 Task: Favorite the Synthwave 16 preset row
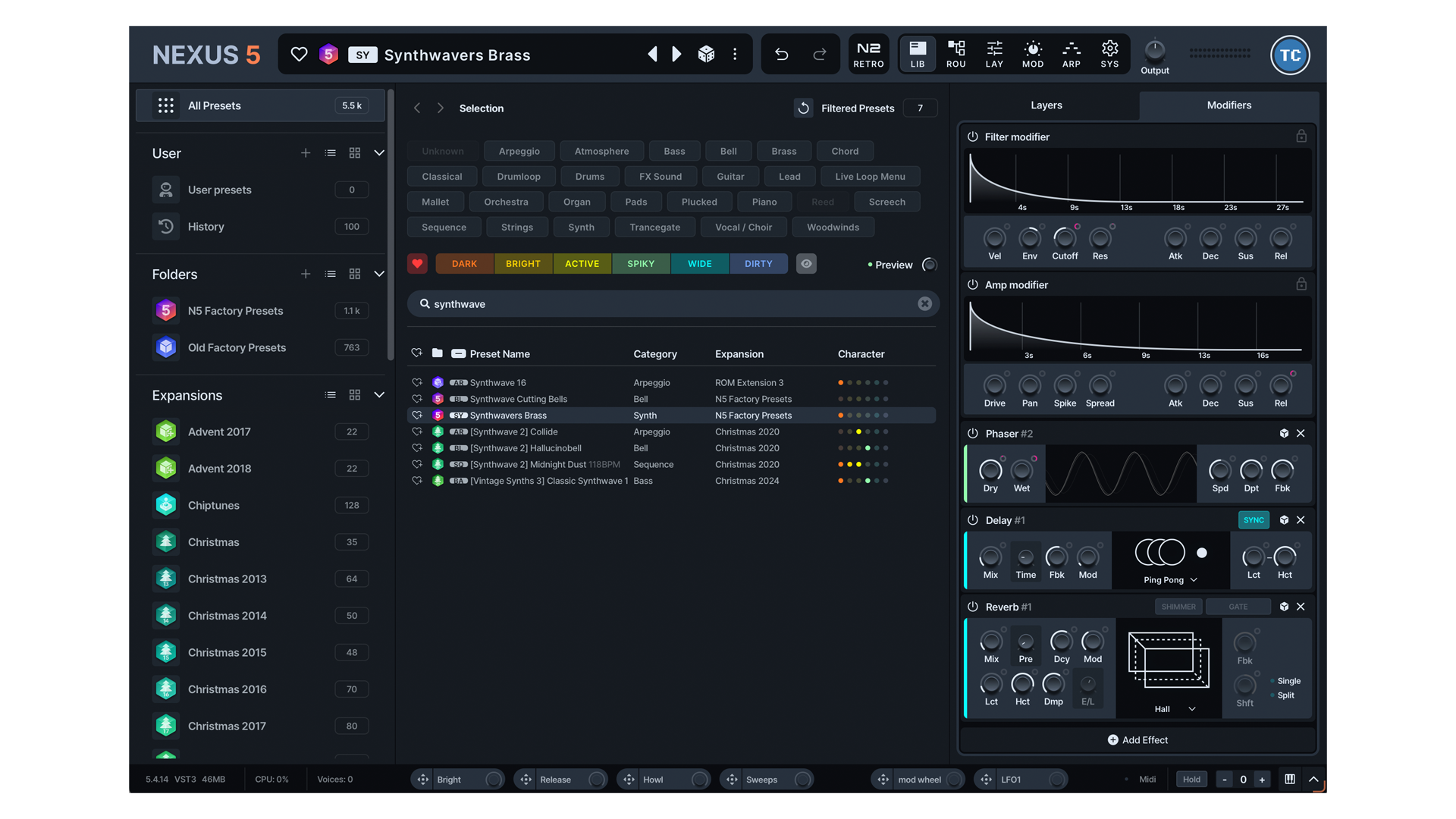[x=416, y=382]
